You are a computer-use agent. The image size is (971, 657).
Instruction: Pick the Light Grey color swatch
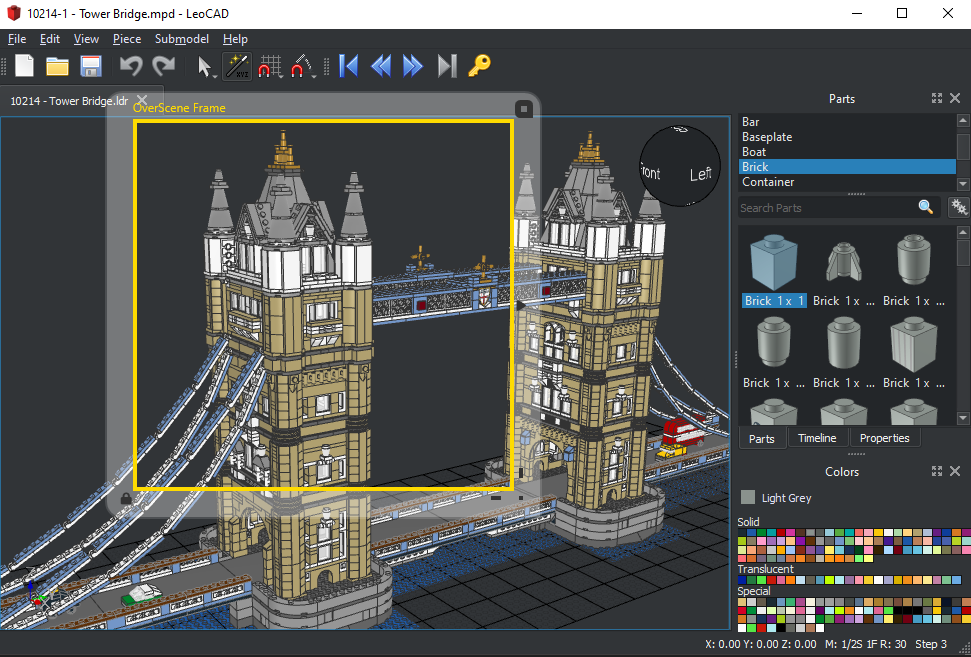[748, 497]
